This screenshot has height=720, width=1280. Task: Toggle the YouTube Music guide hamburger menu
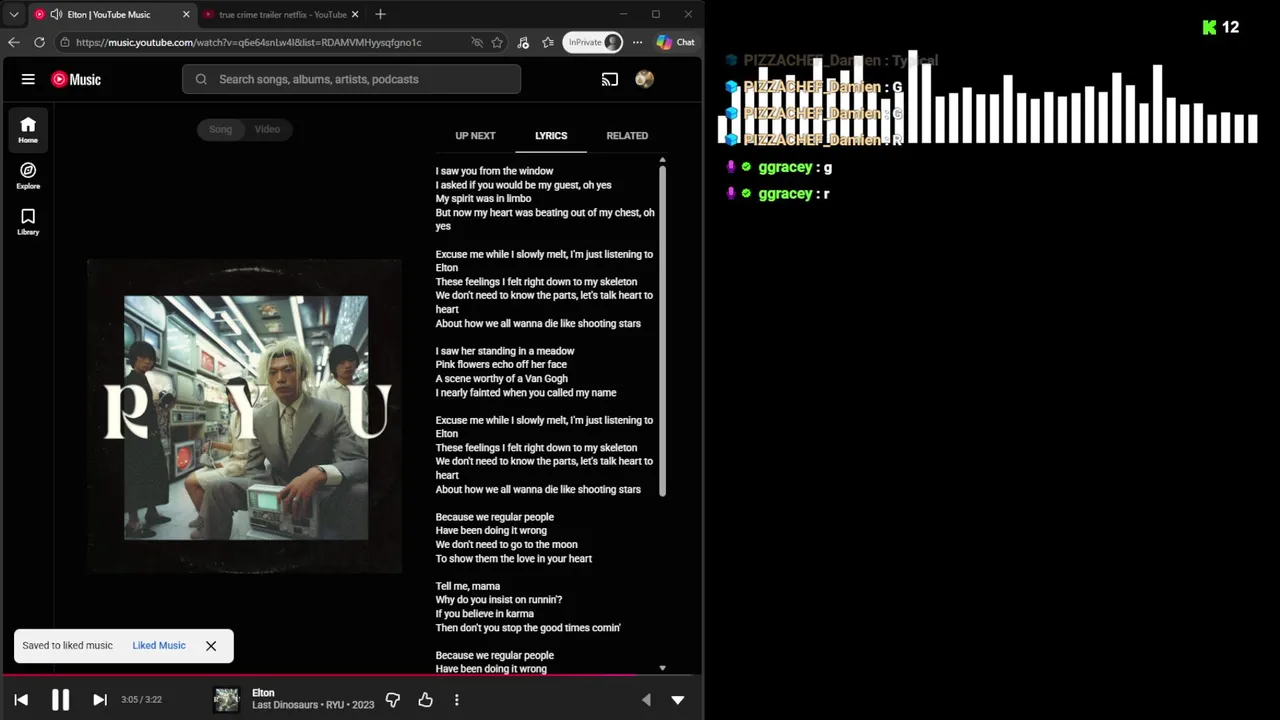[x=28, y=79]
